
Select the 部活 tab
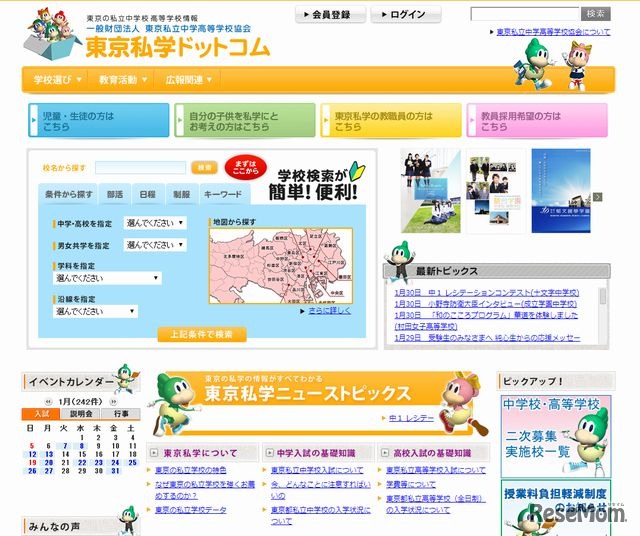pyautogui.click(x=115, y=194)
